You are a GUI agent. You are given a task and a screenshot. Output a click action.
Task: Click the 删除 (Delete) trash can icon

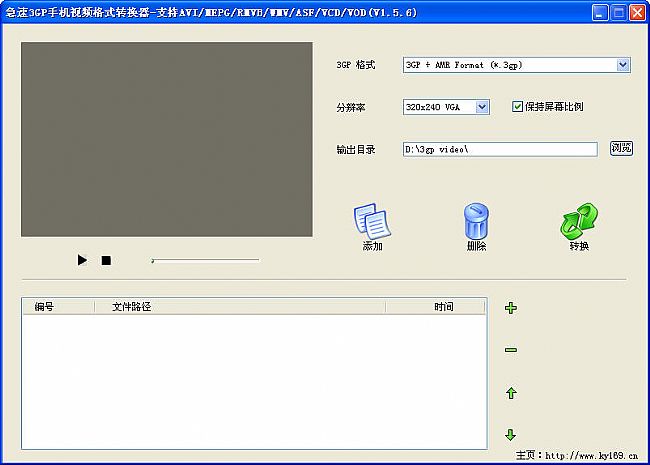point(476,221)
